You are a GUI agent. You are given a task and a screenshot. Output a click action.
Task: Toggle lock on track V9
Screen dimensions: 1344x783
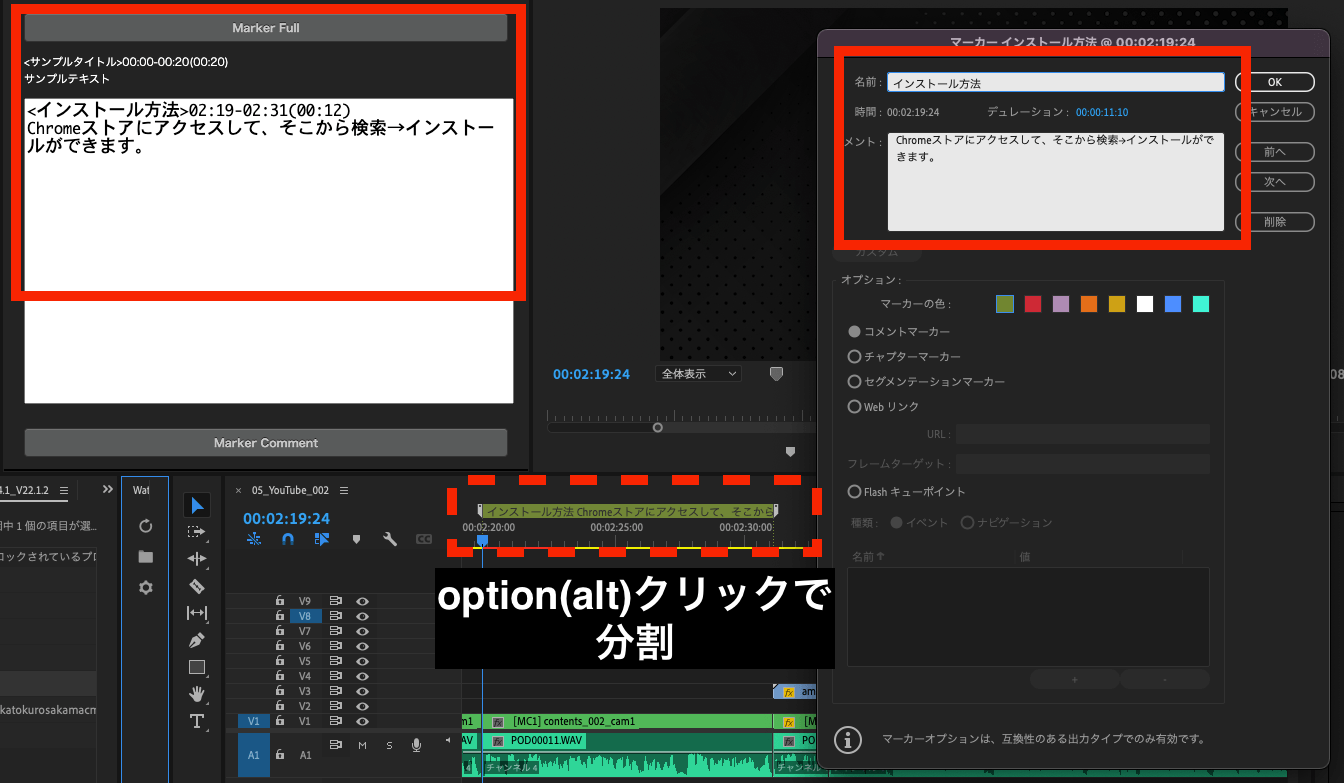point(280,602)
